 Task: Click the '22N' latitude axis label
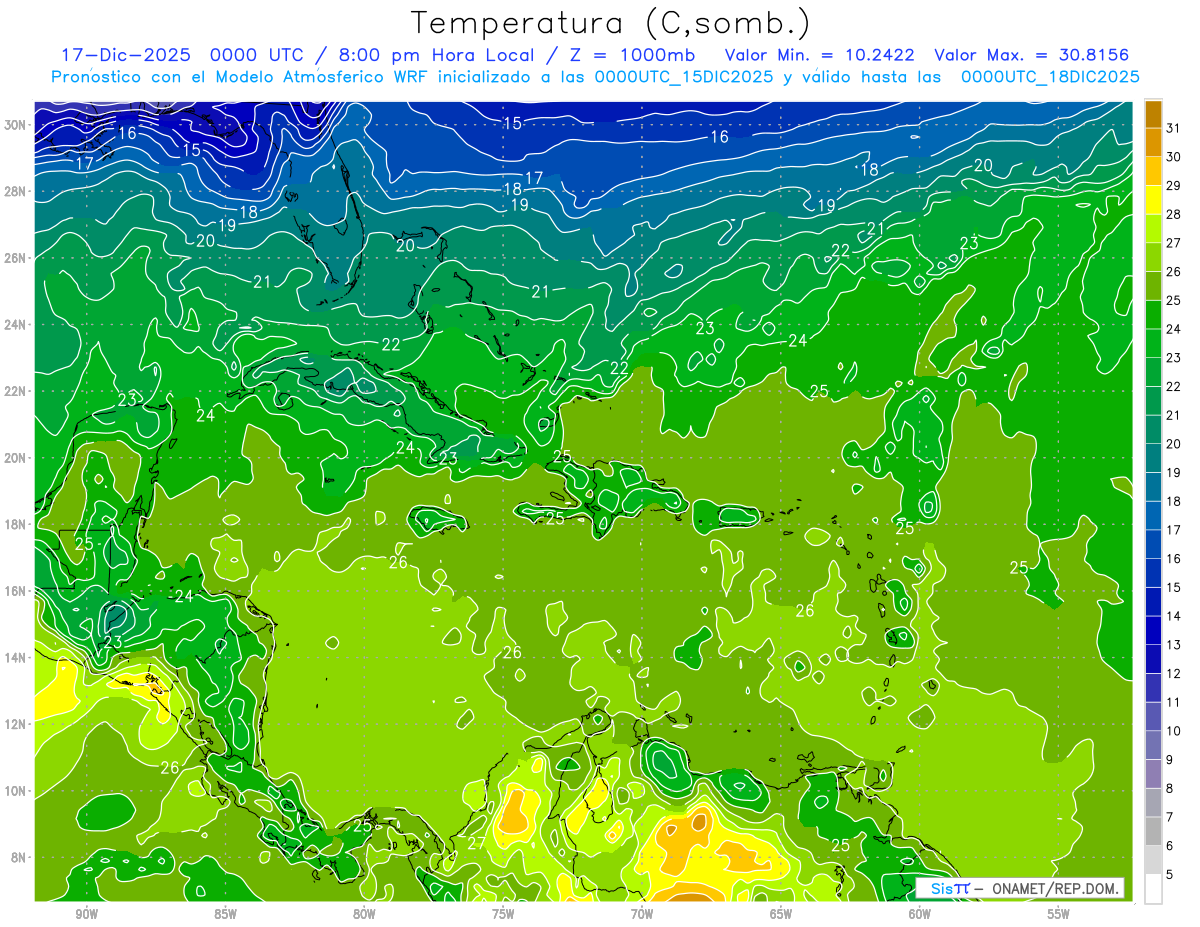(x=14, y=391)
